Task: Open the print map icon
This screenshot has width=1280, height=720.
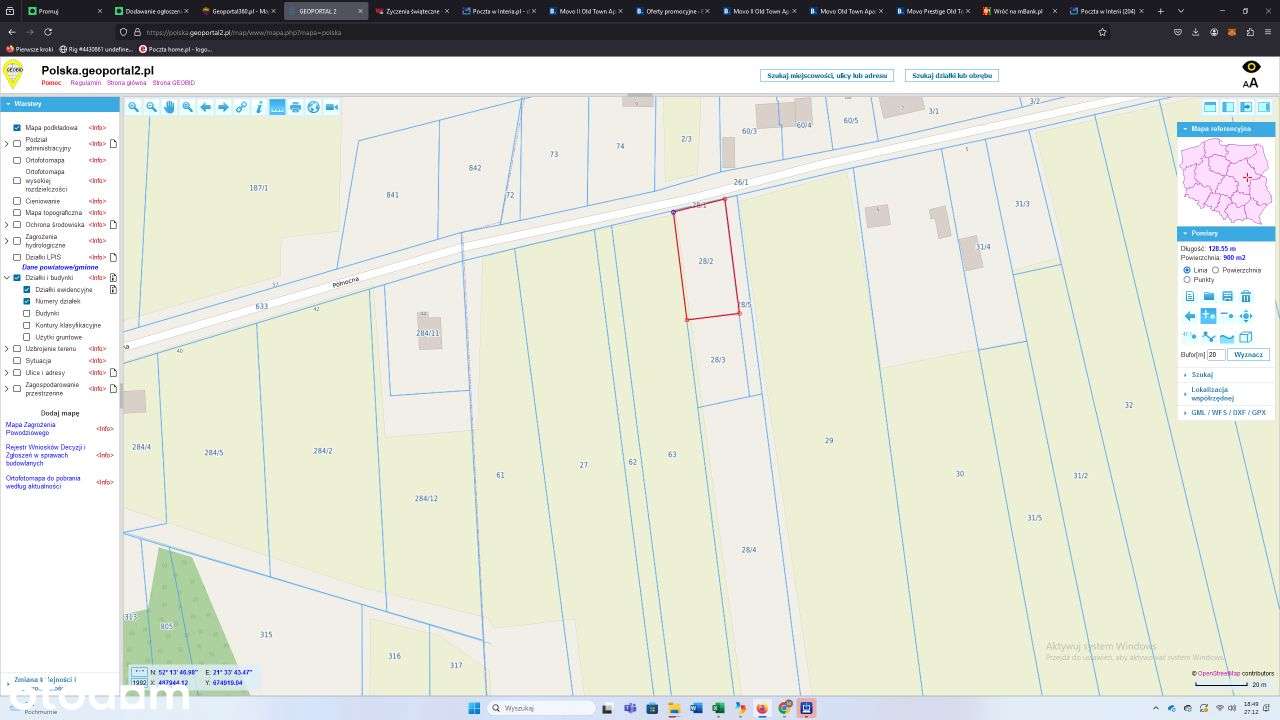Action: pyautogui.click(x=296, y=107)
